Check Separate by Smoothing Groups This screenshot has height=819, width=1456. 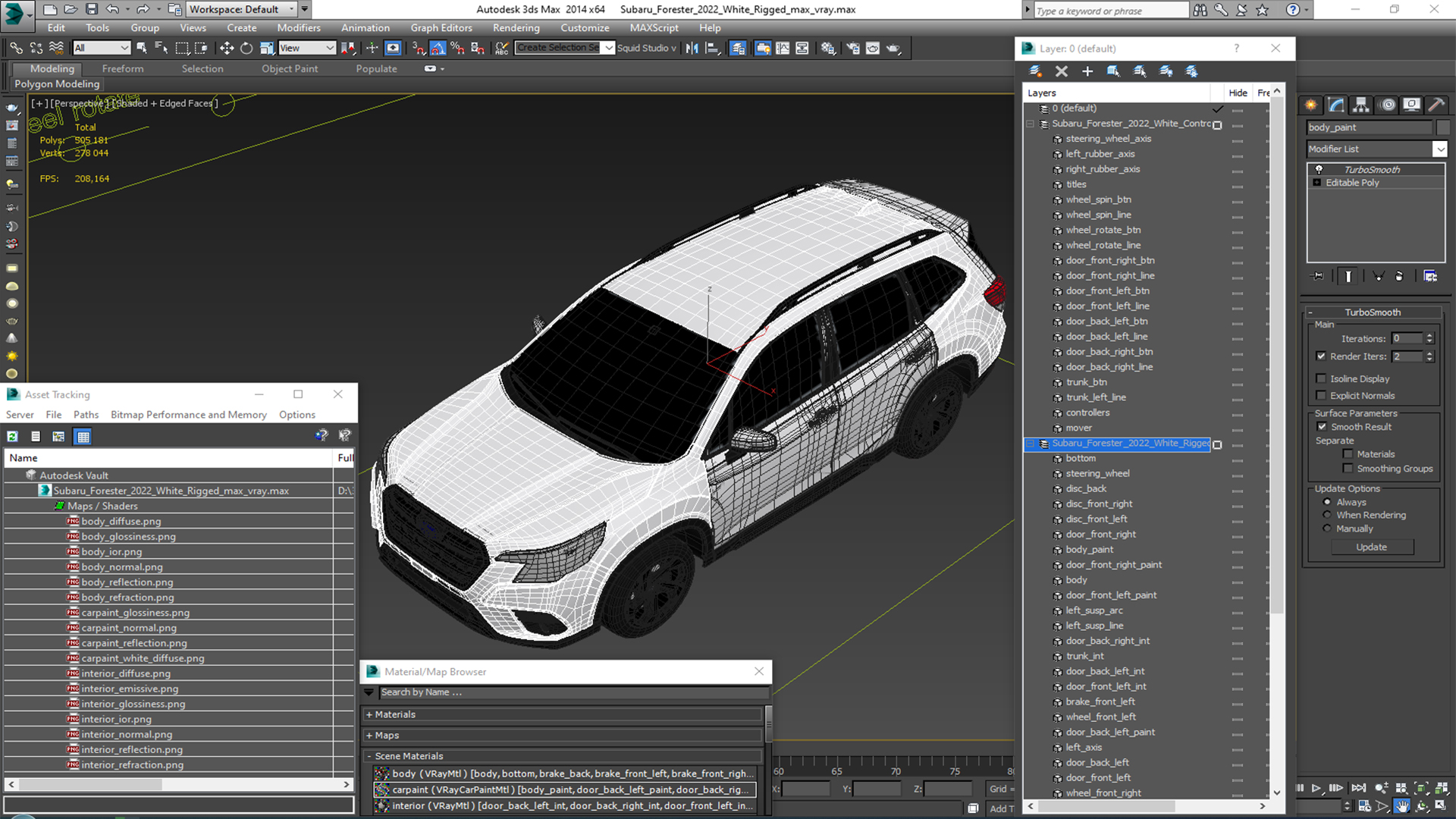[1348, 468]
